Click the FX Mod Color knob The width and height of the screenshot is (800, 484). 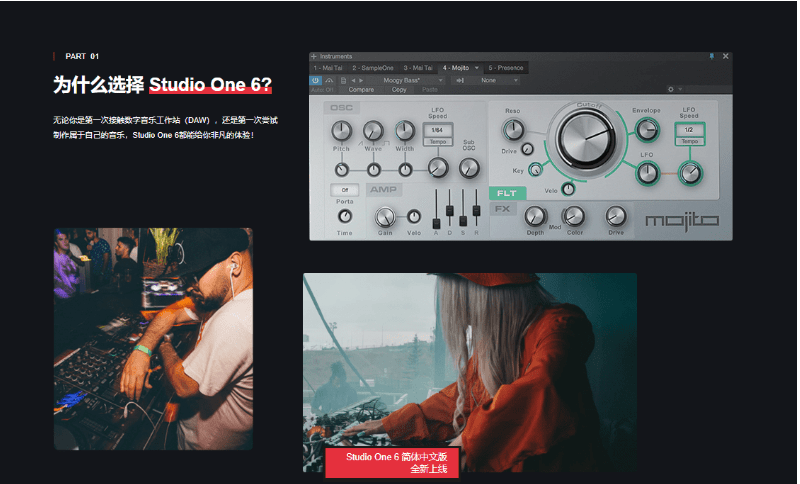pos(574,217)
